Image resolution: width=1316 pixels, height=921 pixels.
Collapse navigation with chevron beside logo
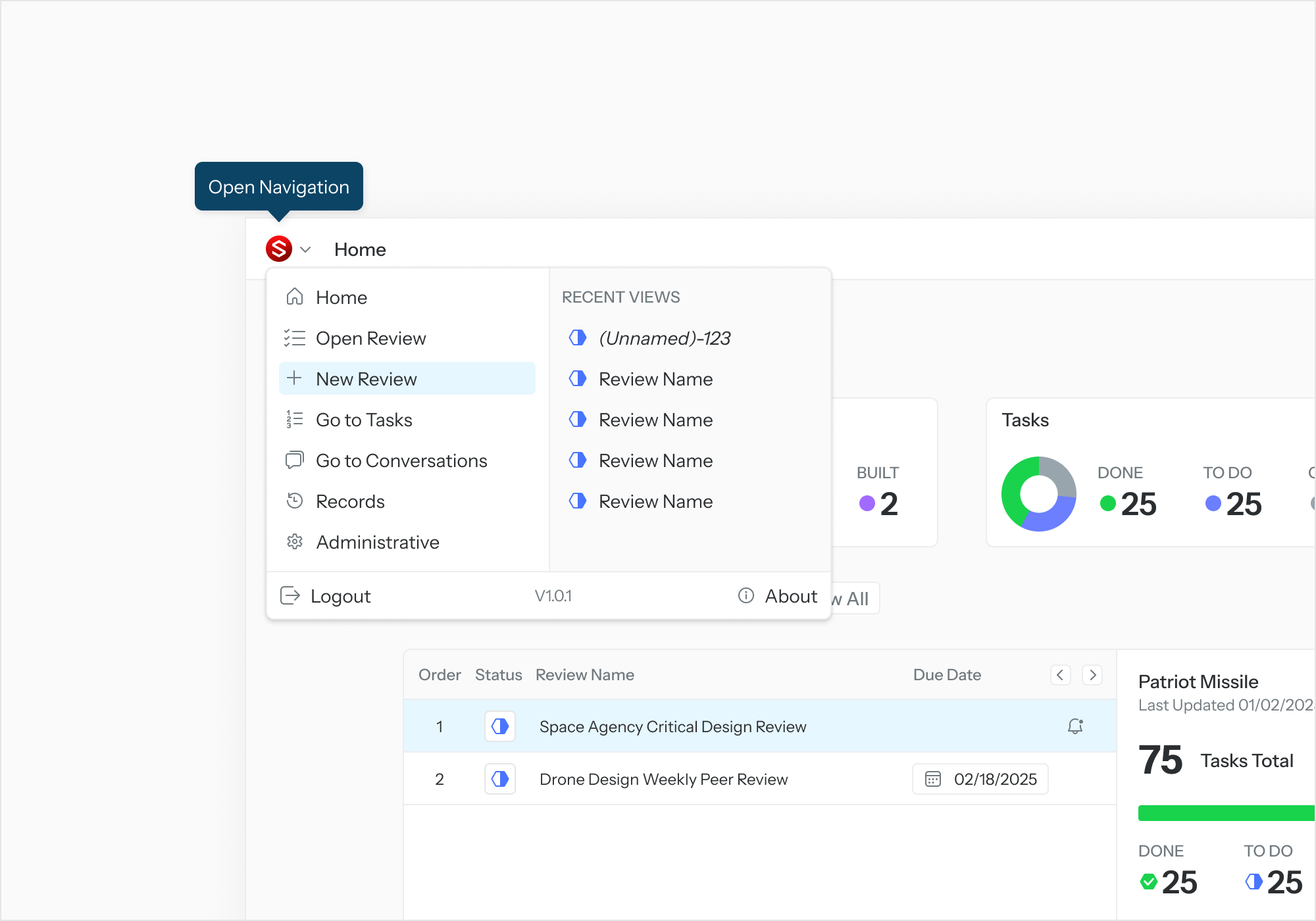point(305,250)
